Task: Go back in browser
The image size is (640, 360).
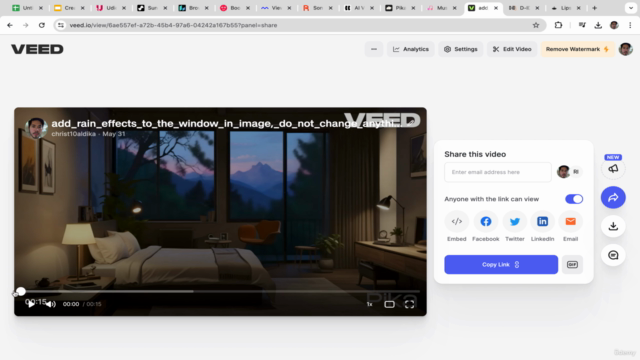Action: click(10, 25)
